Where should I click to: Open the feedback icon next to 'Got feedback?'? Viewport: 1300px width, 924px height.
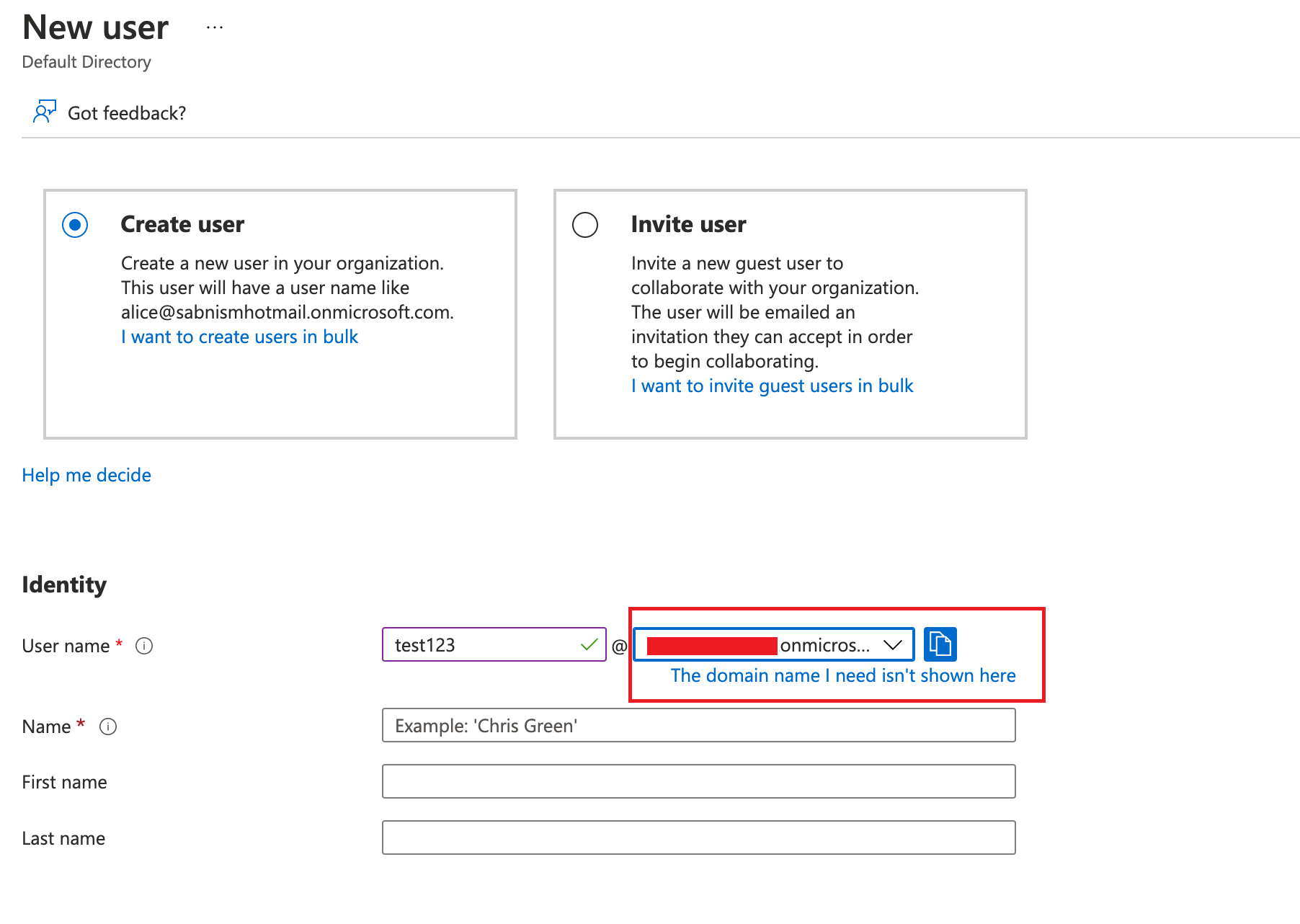45,112
